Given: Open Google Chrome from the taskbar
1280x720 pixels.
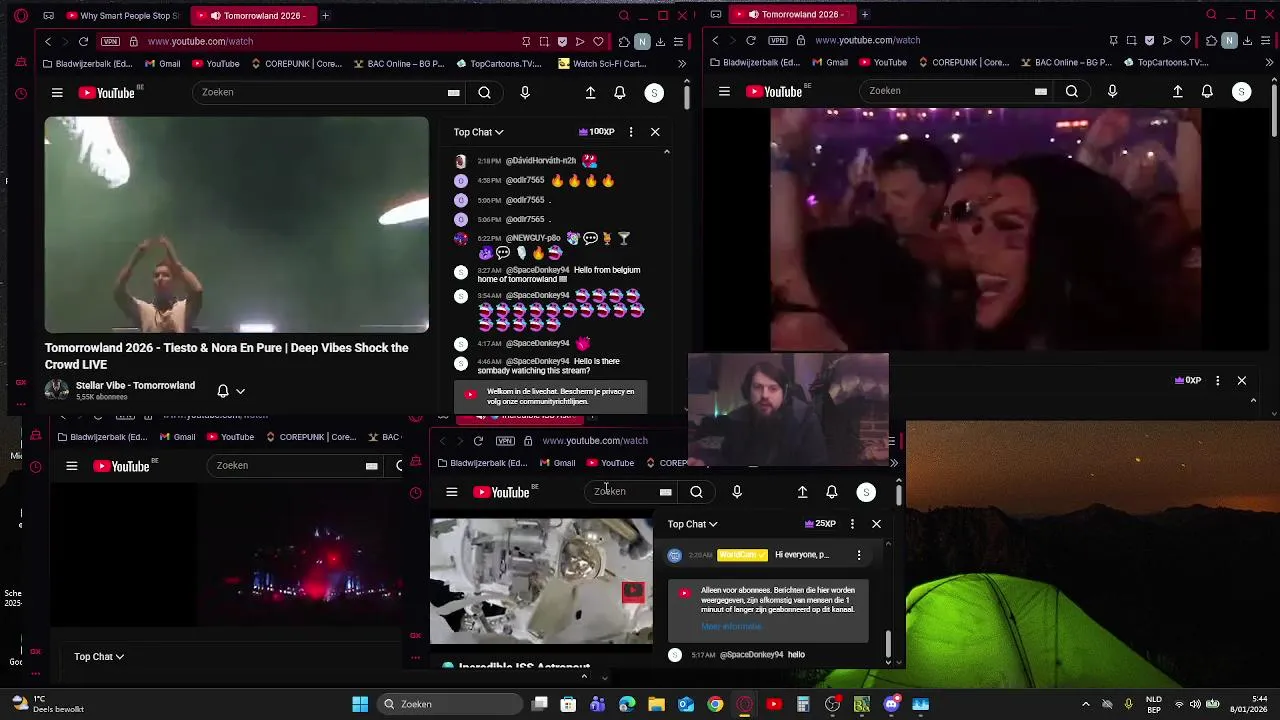Looking at the screenshot, I should [x=715, y=704].
